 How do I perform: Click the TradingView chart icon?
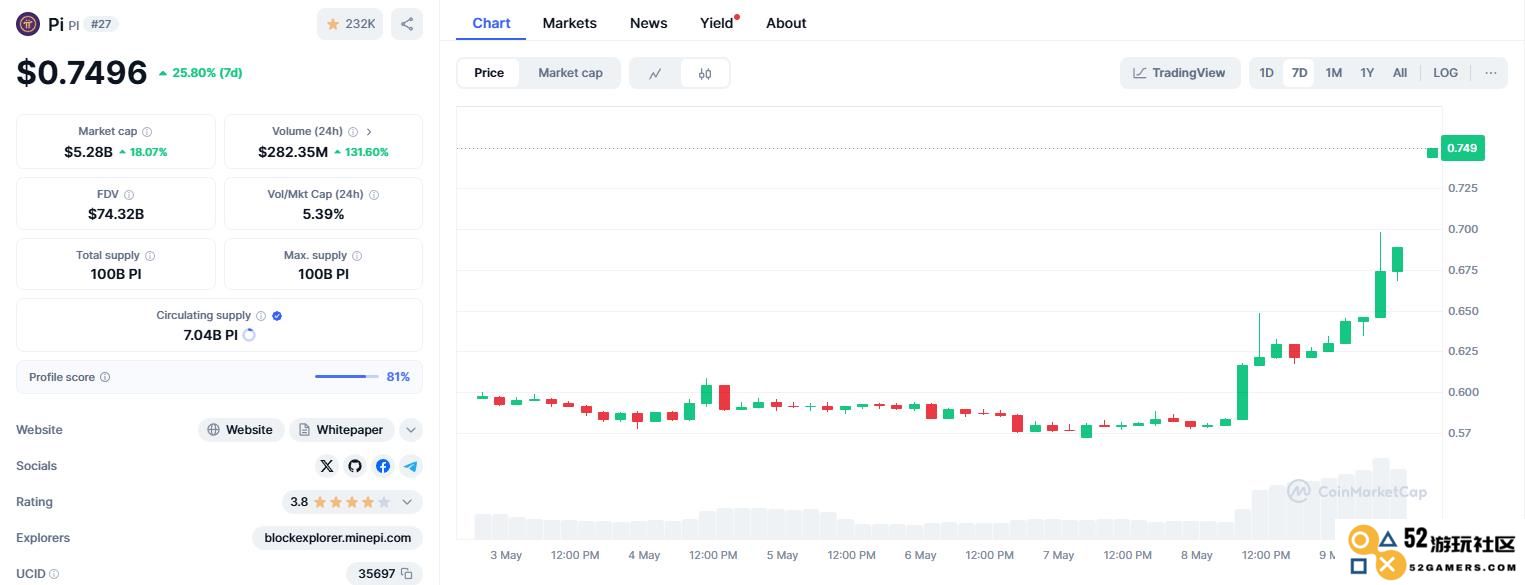tap(1139, 73)
